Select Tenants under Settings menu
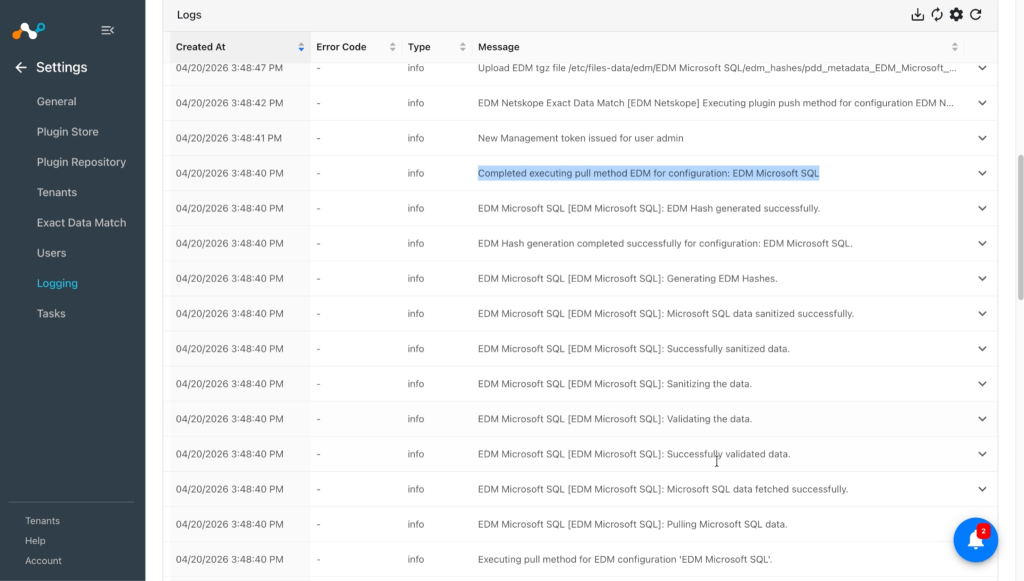Viewport: 1024px width, 581px height. point(57,193)
